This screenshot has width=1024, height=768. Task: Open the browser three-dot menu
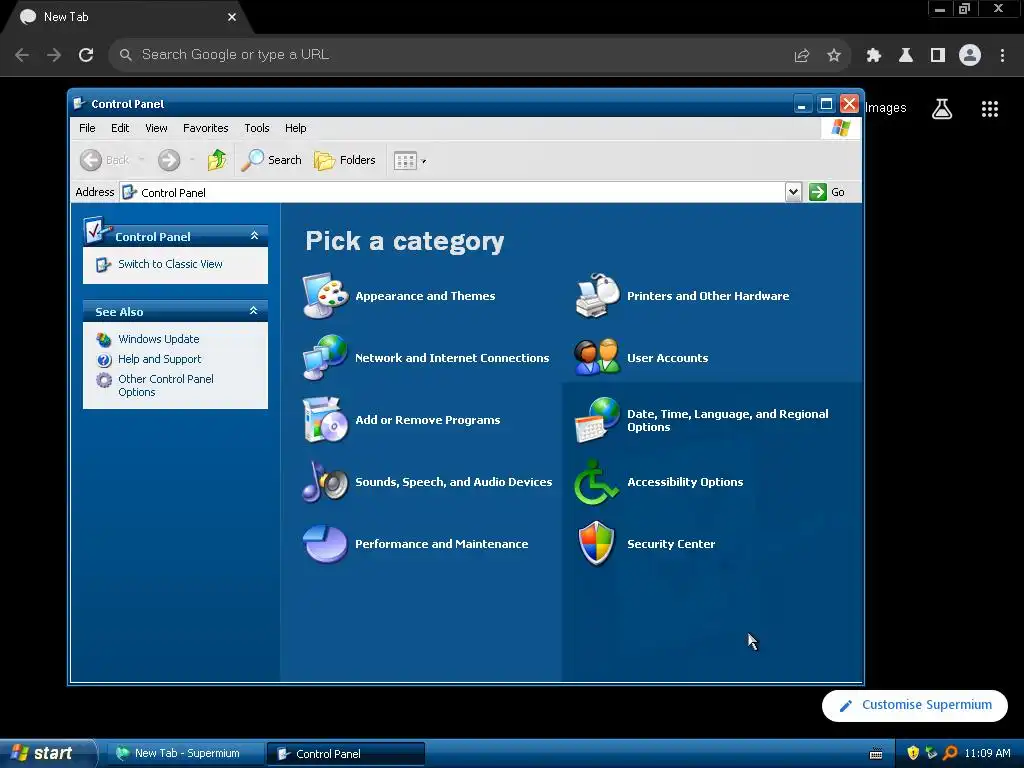(x=1002, y=56)
